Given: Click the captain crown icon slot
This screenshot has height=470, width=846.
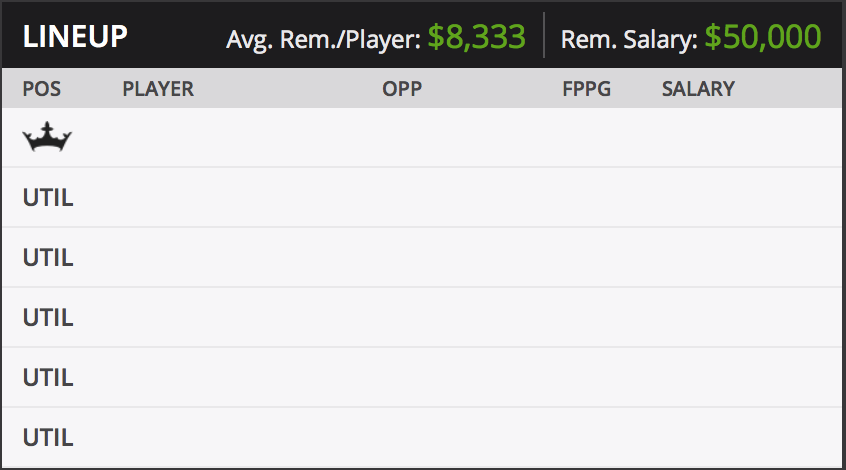Looking at the screenshot, I should (x=47, y=137).
